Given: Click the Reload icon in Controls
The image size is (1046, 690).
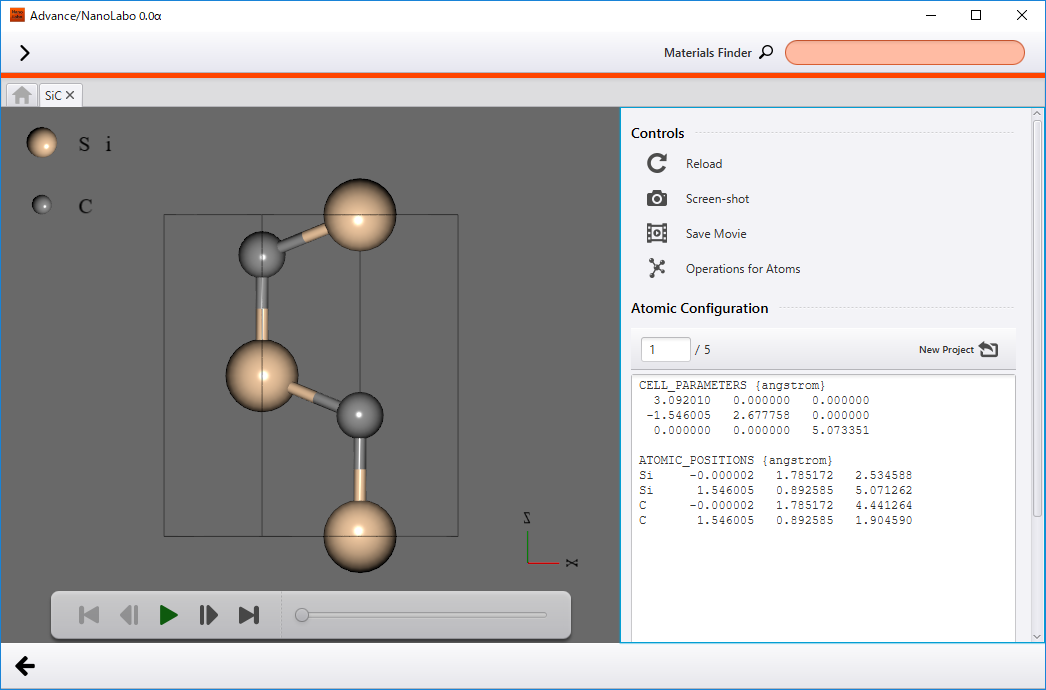Looking at the screenshot, I should point(656,163).
